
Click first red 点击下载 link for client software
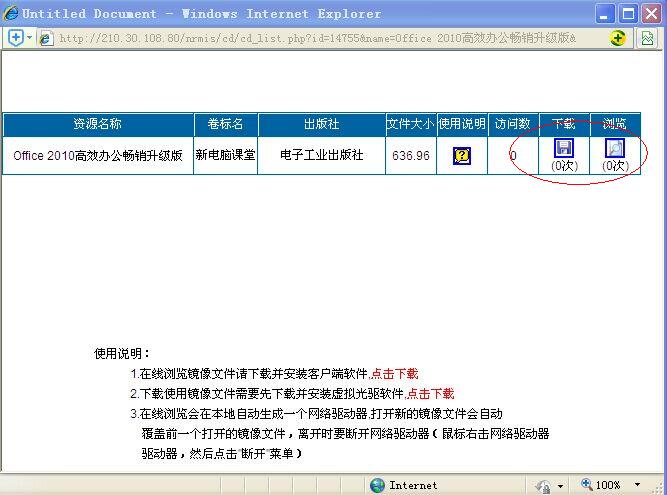click(395, 374)
